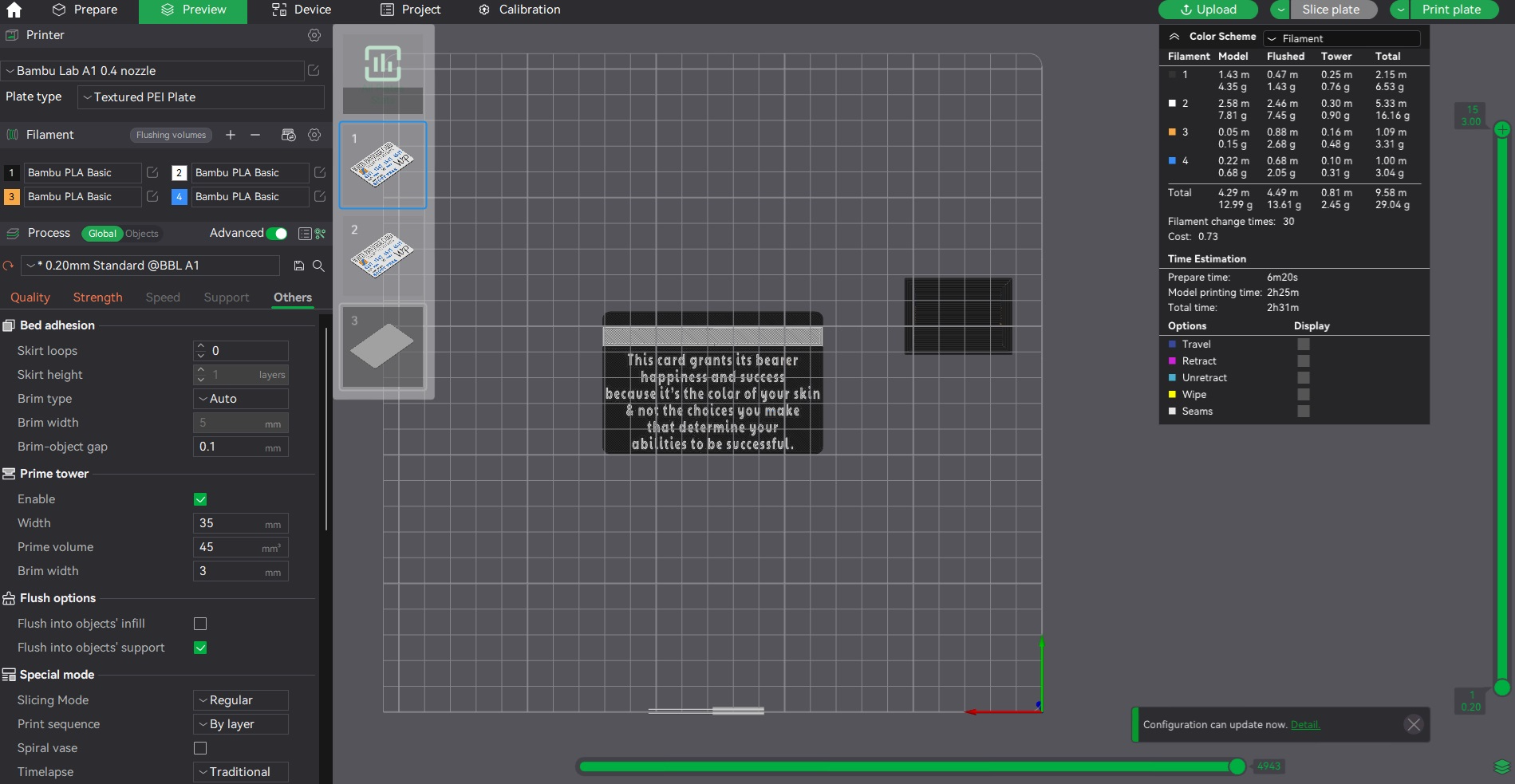The width and height of the screenshot is (1515, 784).
Task: Click the Print plate button
Action: click(1451, 10)
